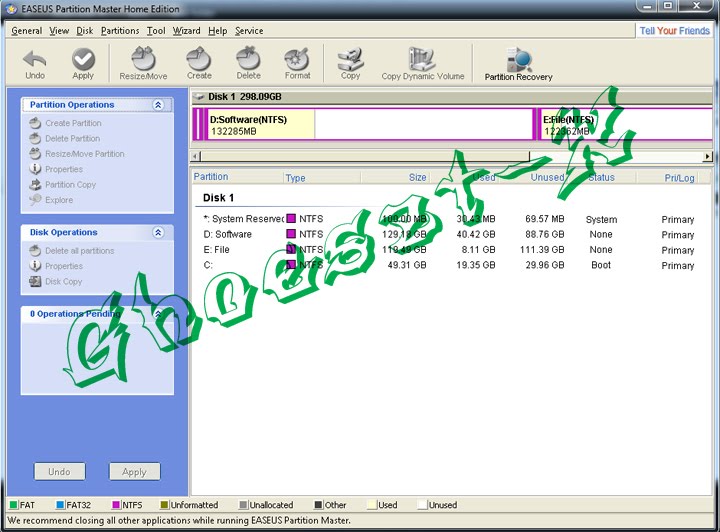Screen dimensions: 720x532
Task: Click the 49.31 GB size value
Action: (407, 265)
